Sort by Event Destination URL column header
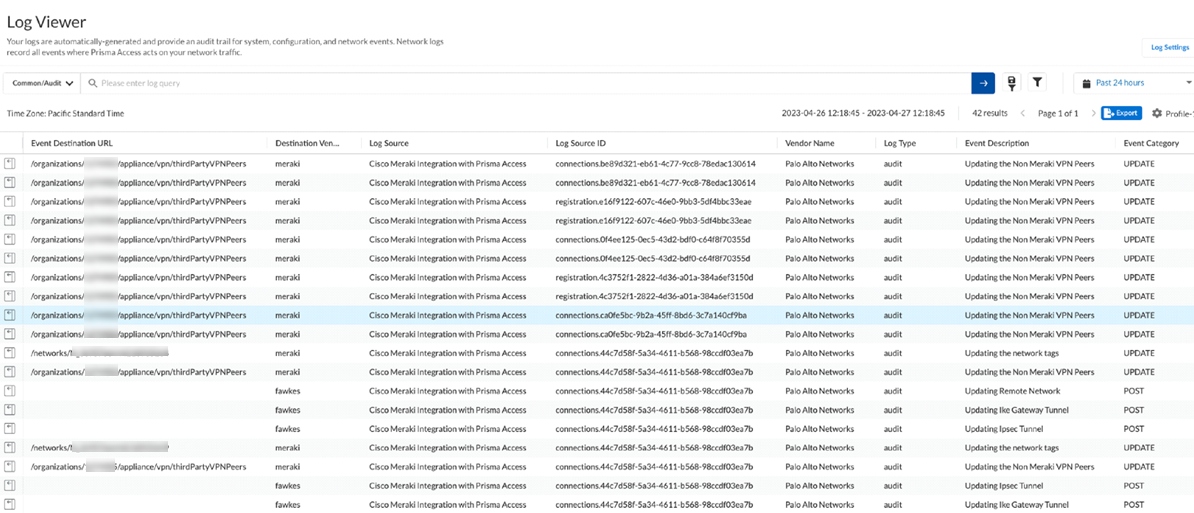Viewport: 1194px width, 513px height. tap(72, 143)
